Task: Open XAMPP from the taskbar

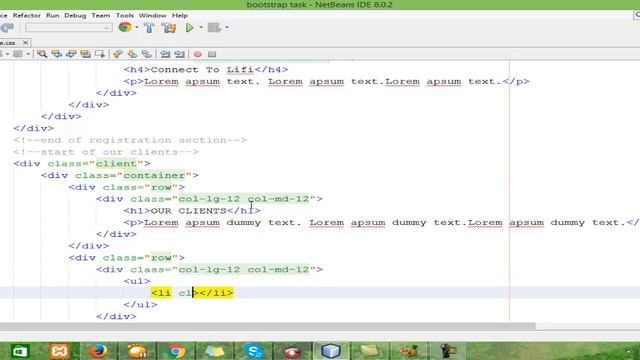Action: coord(59,351)
